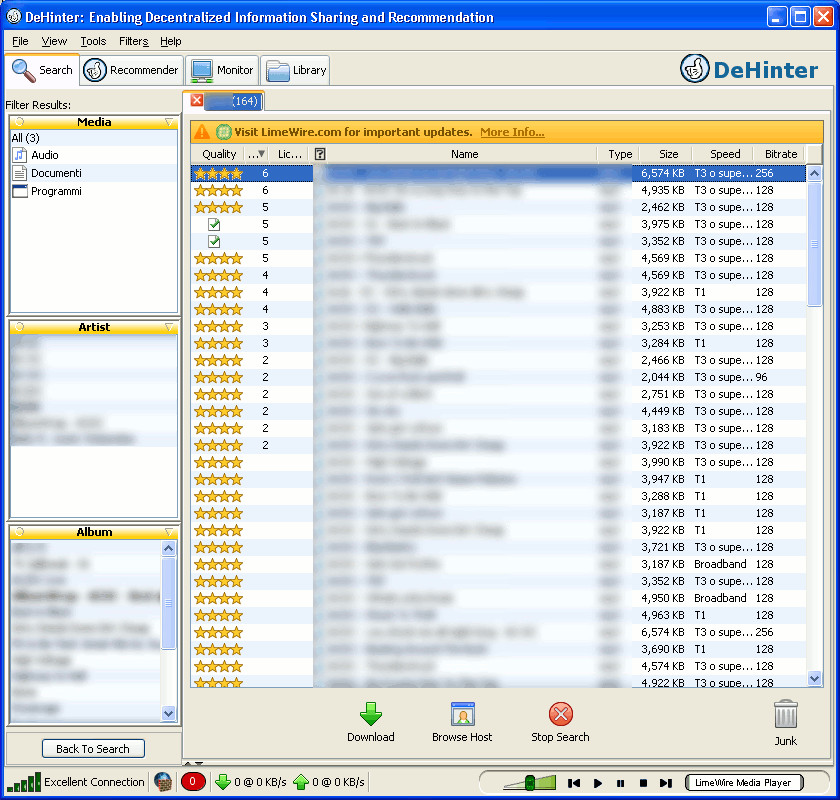This screenshot has width=840, height=800.
Task: Pause playback in media player
Action: click(620, 783)
